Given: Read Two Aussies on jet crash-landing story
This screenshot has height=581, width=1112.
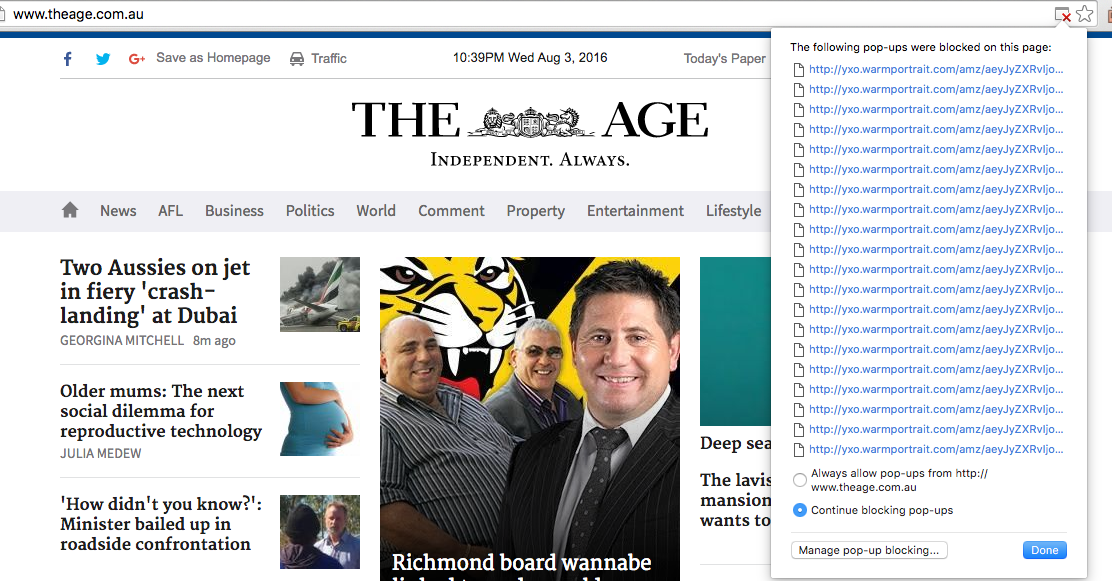Looking at the screenshot, I should pyautogui.click(x=155, y=291).
